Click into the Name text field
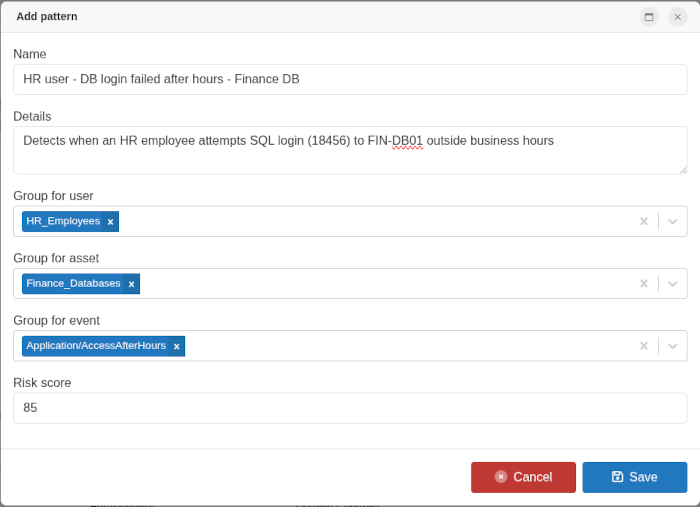Image resolution: width=700 pixels, height=507 pixels. pyautogui.click(x=350, y=79)
